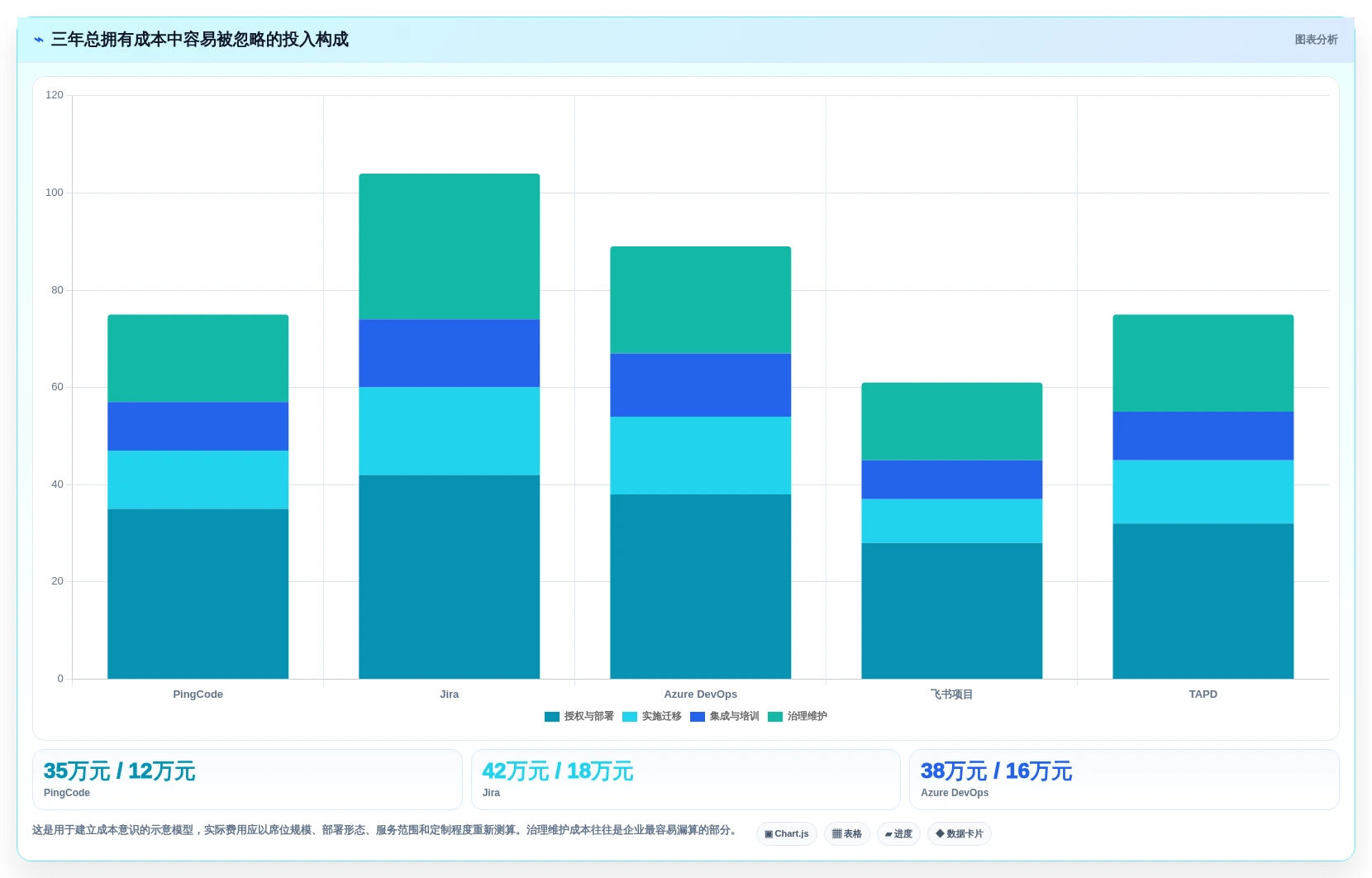The image size is (1372, 878).
Task: Click the PingCode x-axis label under the chart
Action: [198, 694]
